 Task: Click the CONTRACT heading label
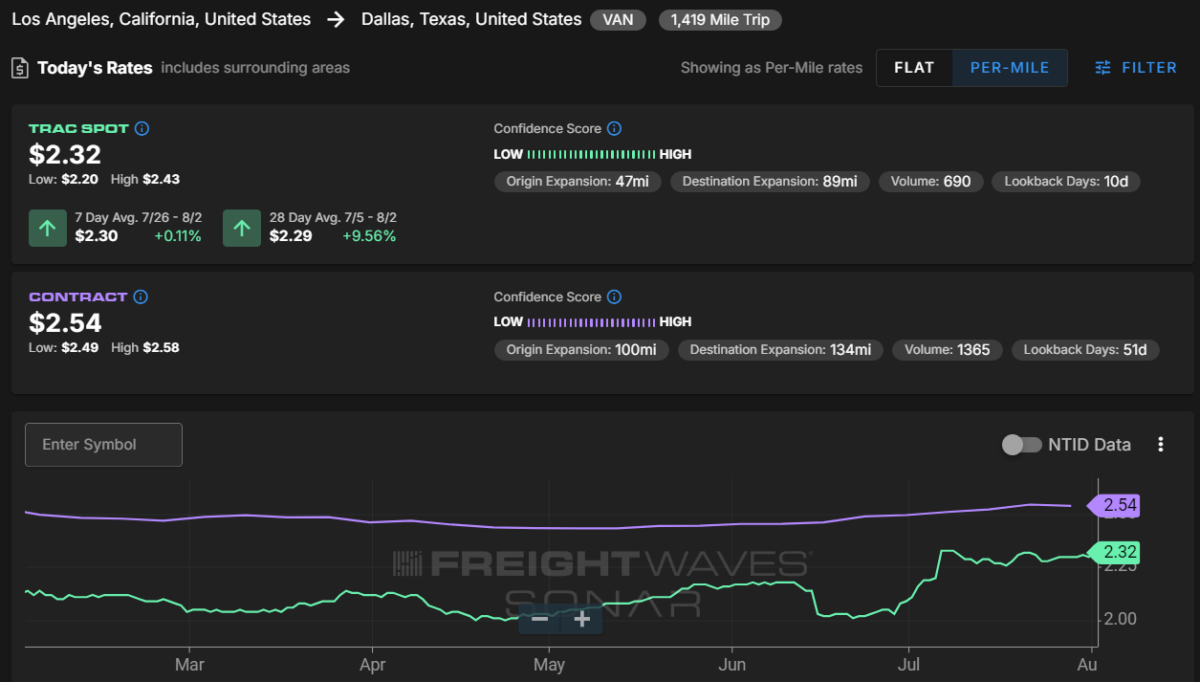(78, 297)
